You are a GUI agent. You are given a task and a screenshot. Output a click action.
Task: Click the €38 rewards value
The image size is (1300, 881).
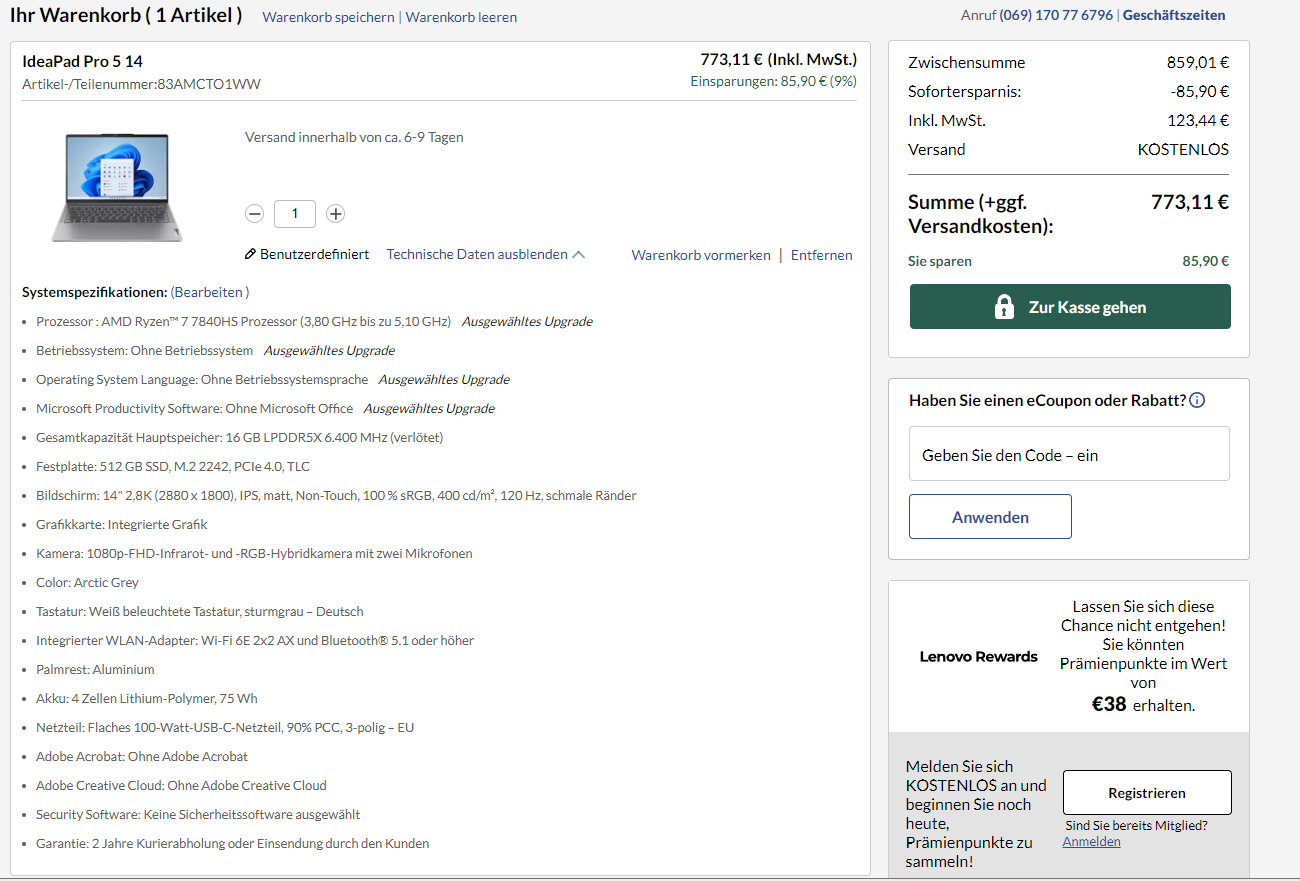[1109, 704]
